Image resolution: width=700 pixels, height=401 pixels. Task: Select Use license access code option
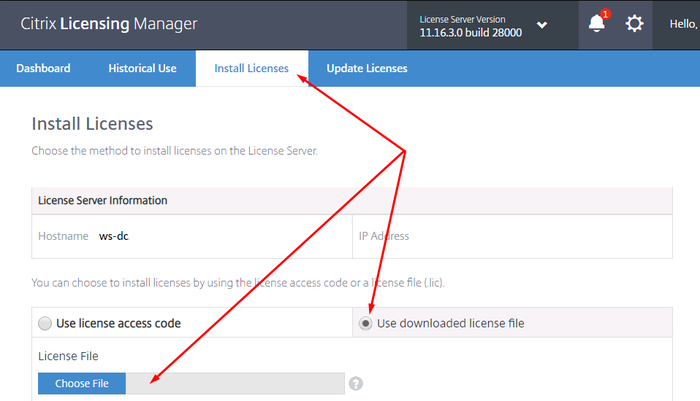(x=45, y=323)
